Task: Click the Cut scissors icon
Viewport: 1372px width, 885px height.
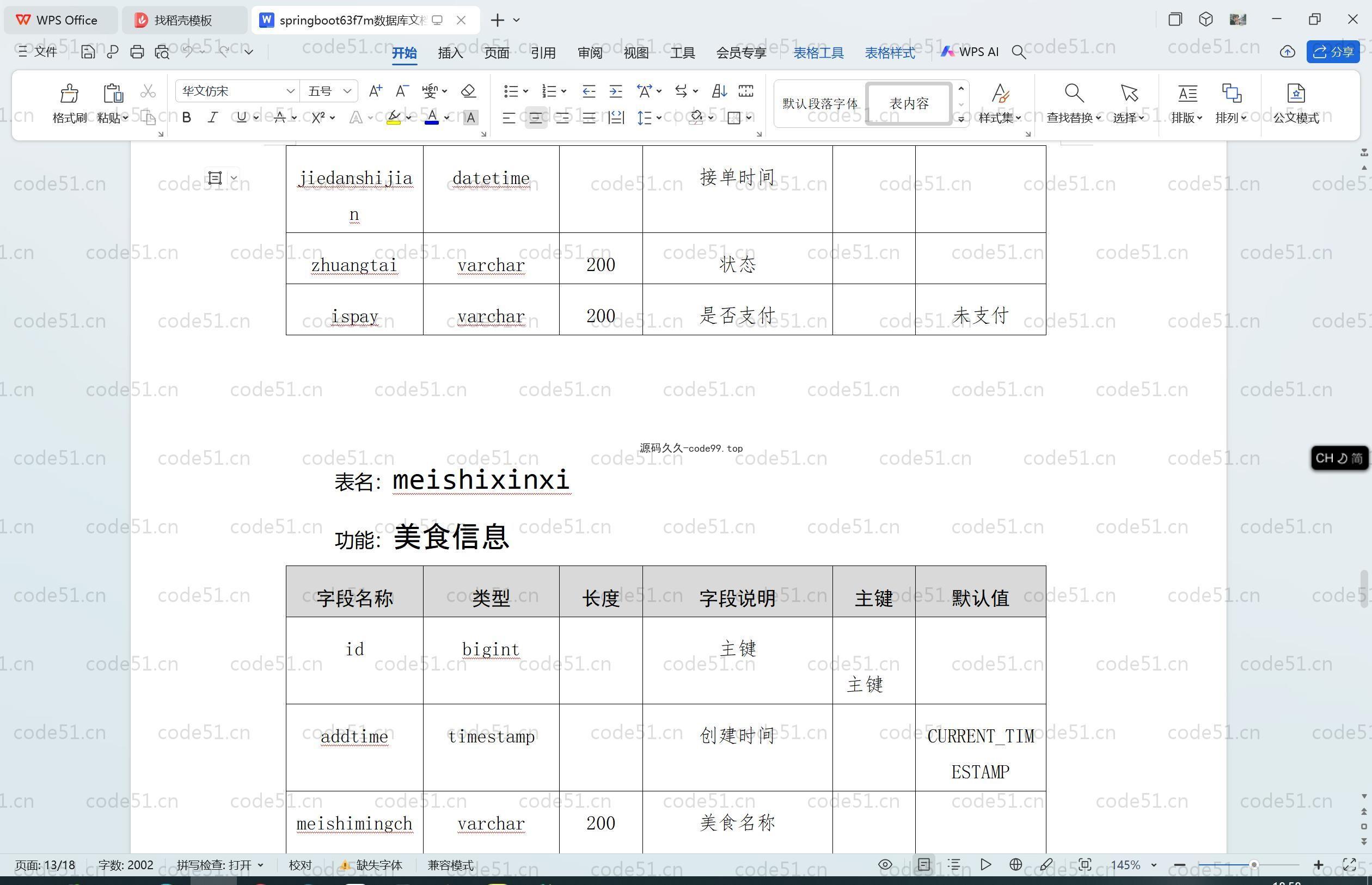Action: [148, 91]
